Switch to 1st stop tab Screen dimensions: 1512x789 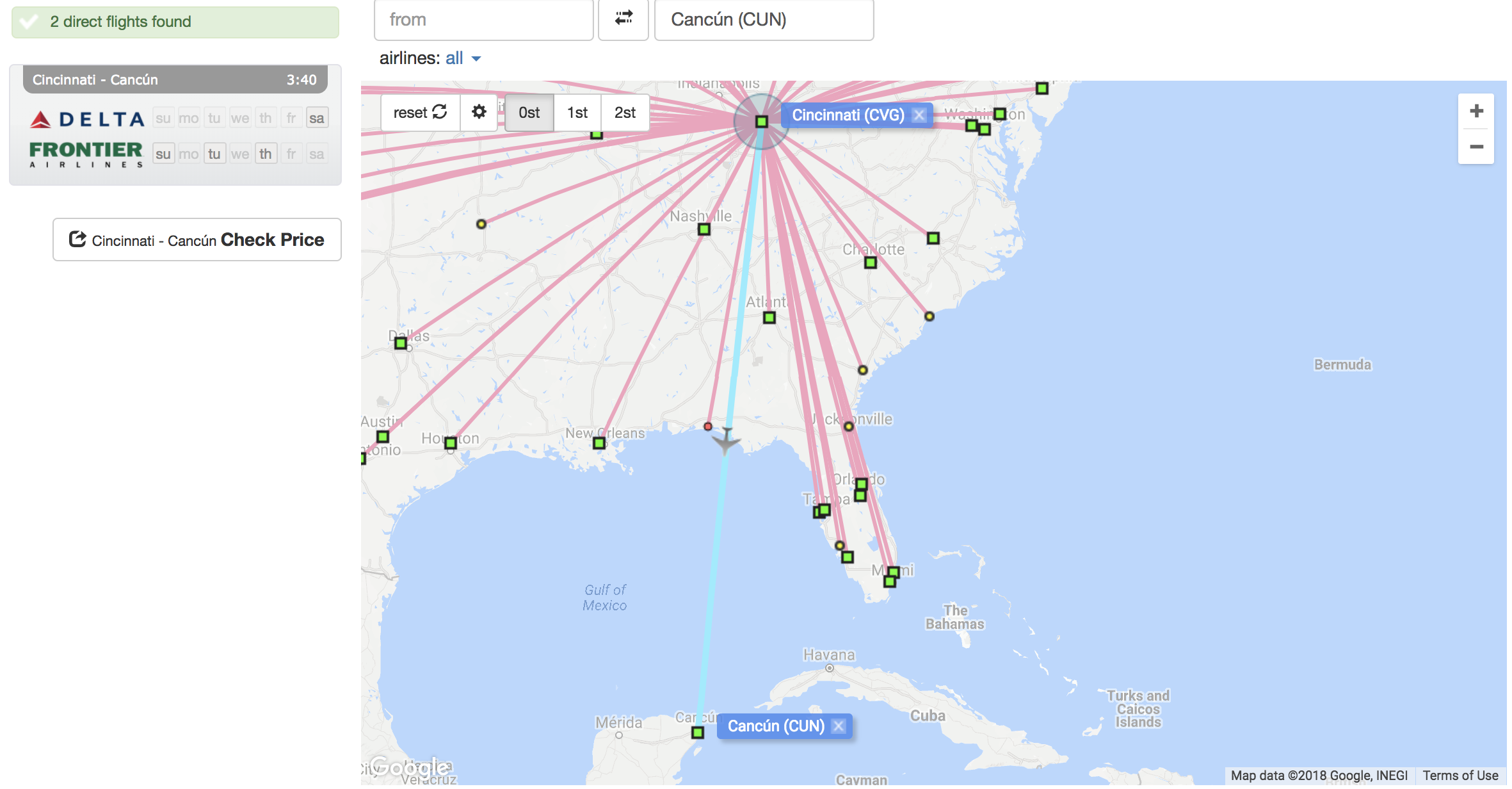click(x=577, y=113)
